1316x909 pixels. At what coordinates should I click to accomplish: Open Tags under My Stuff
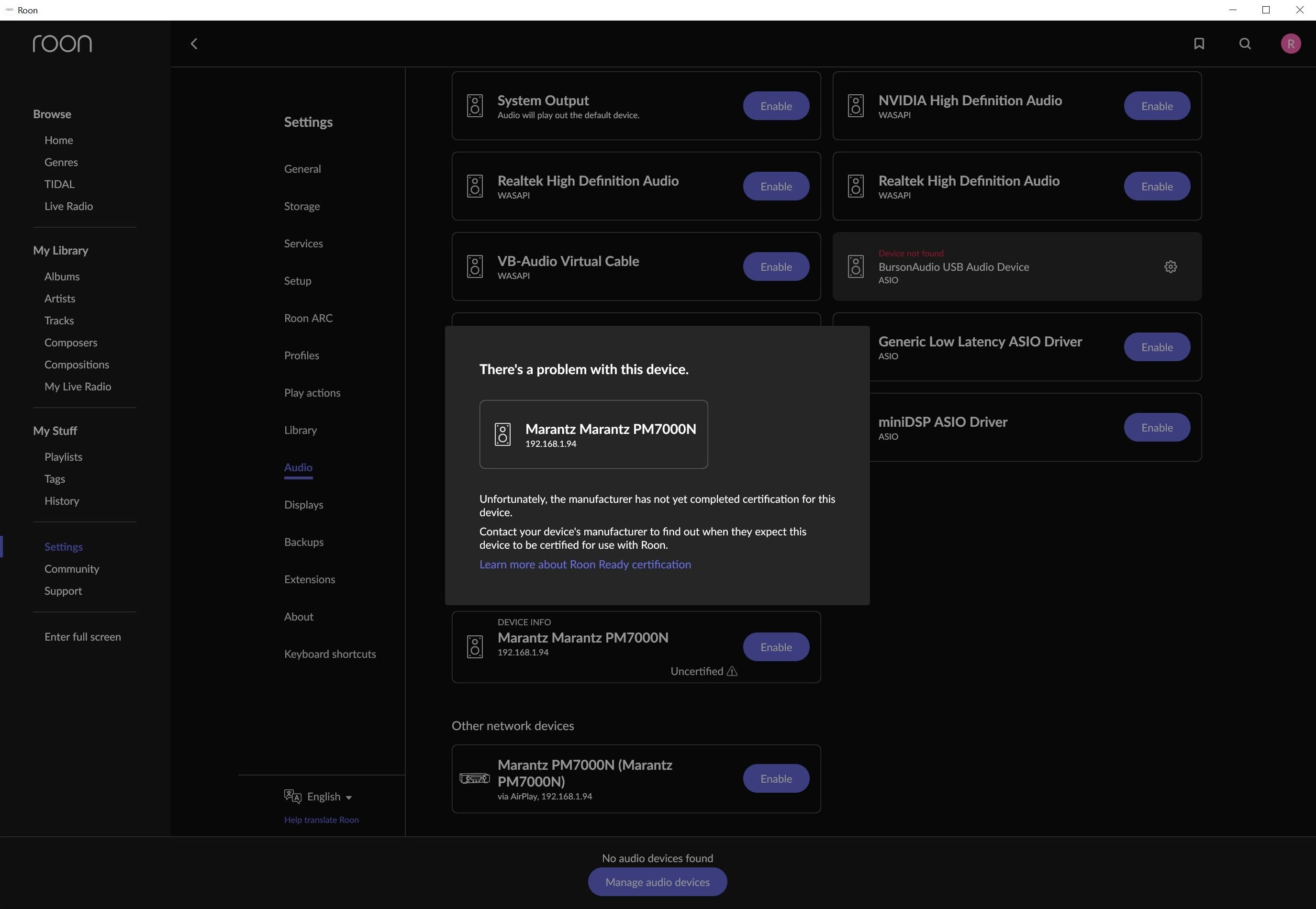pyautogui.click(x=55, y=479)
